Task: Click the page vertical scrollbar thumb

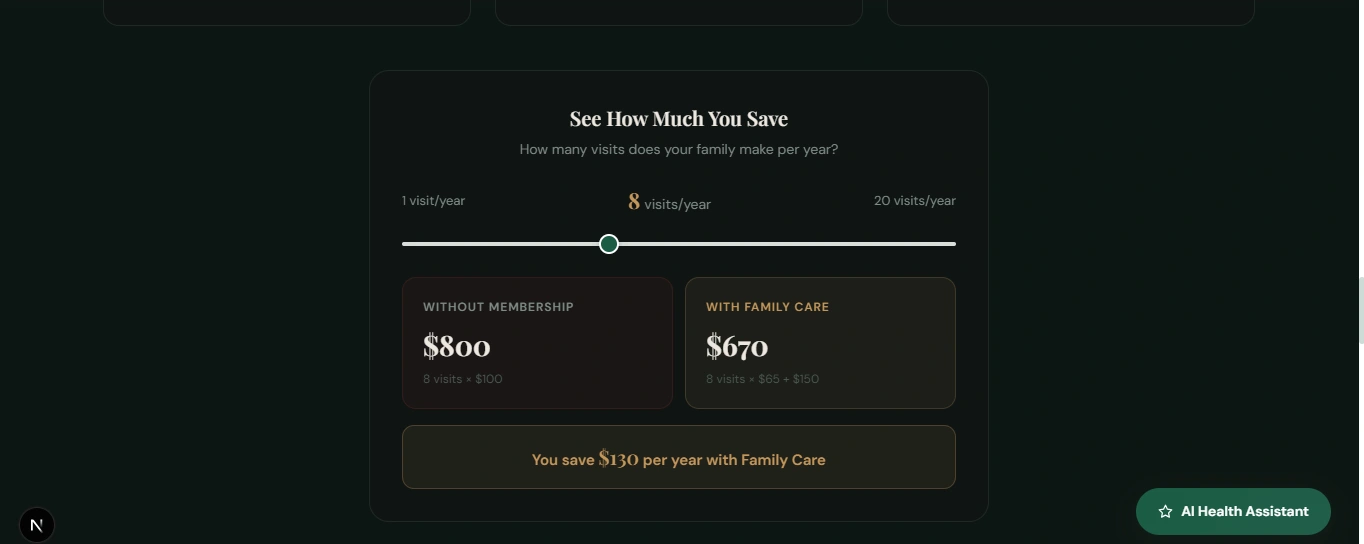Action: click(x=1360, y=311)
